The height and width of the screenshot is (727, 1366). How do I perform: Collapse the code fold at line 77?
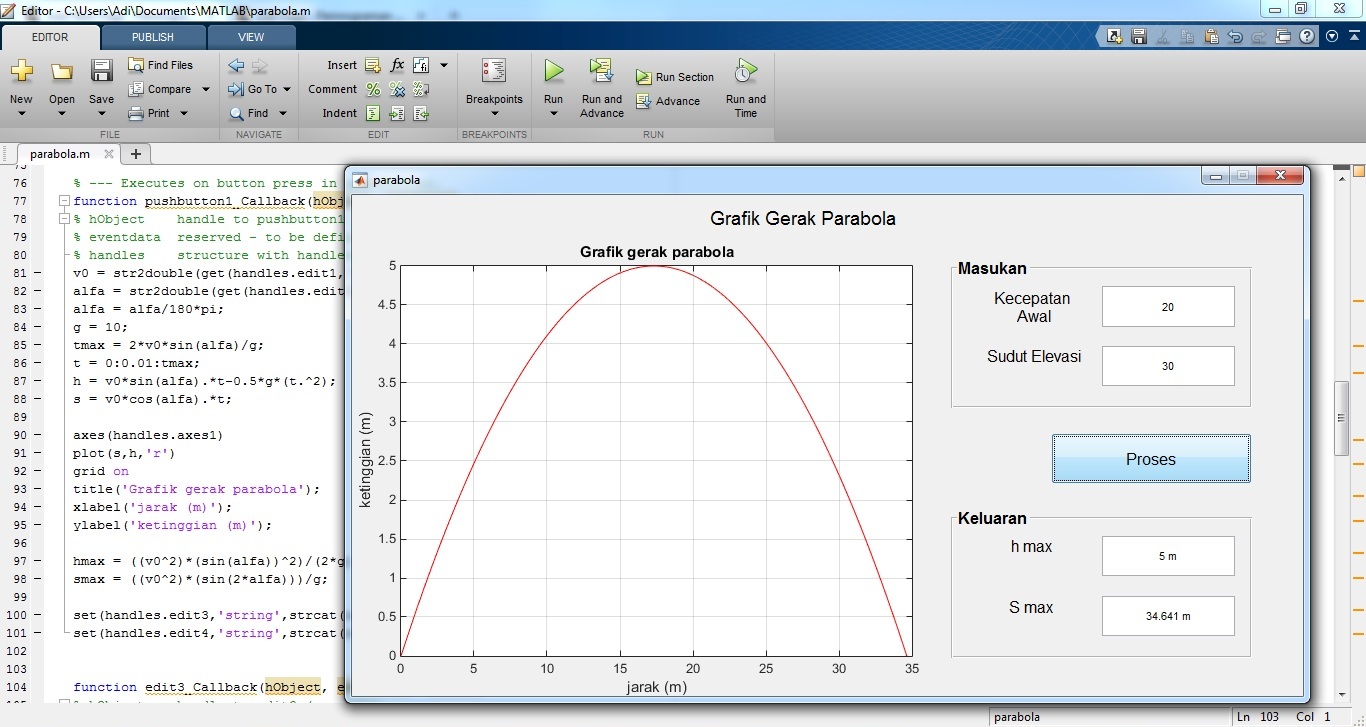pyautogui.click(x=63, y=201)
